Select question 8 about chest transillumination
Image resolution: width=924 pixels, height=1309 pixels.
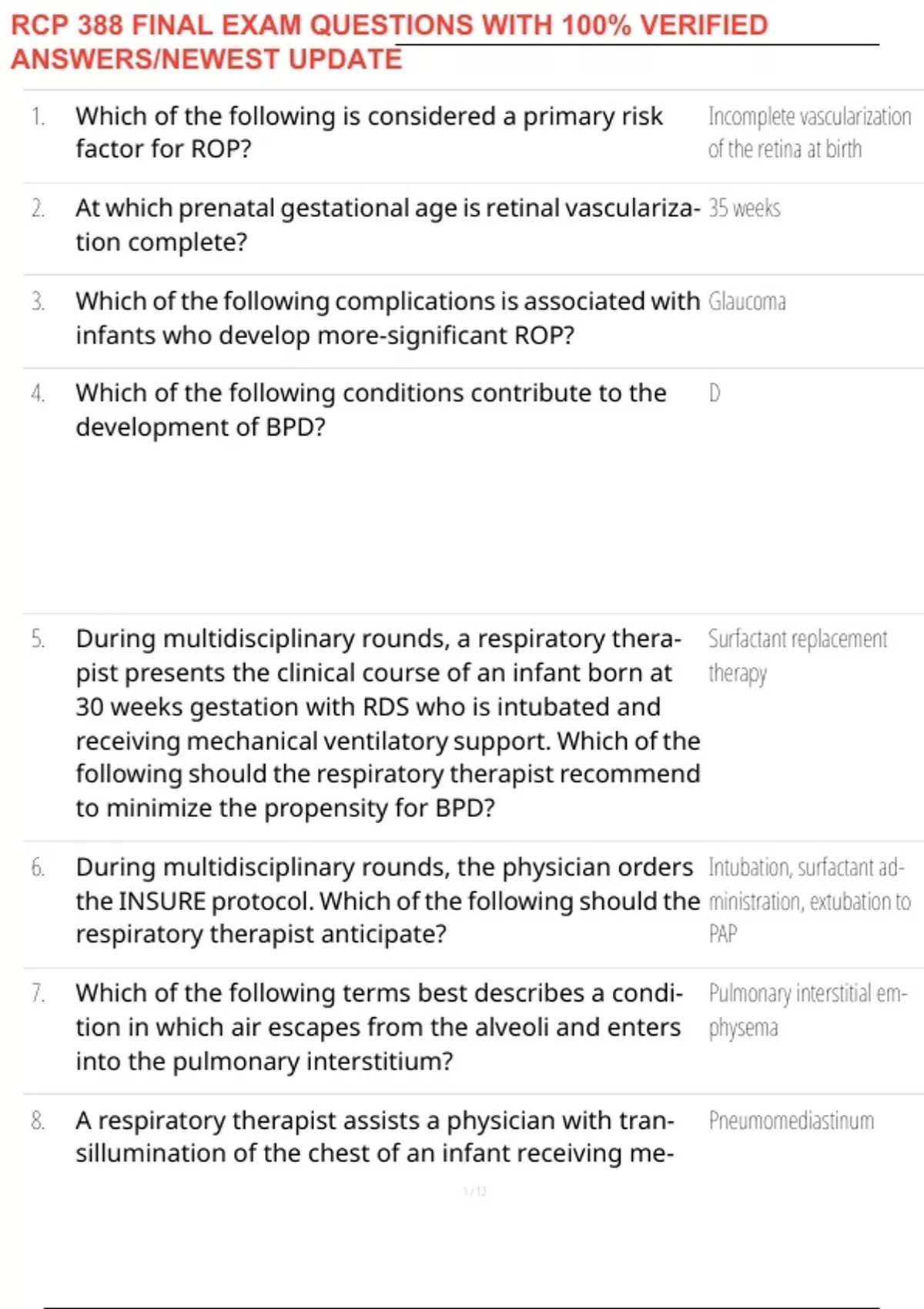click(375, 1137)
